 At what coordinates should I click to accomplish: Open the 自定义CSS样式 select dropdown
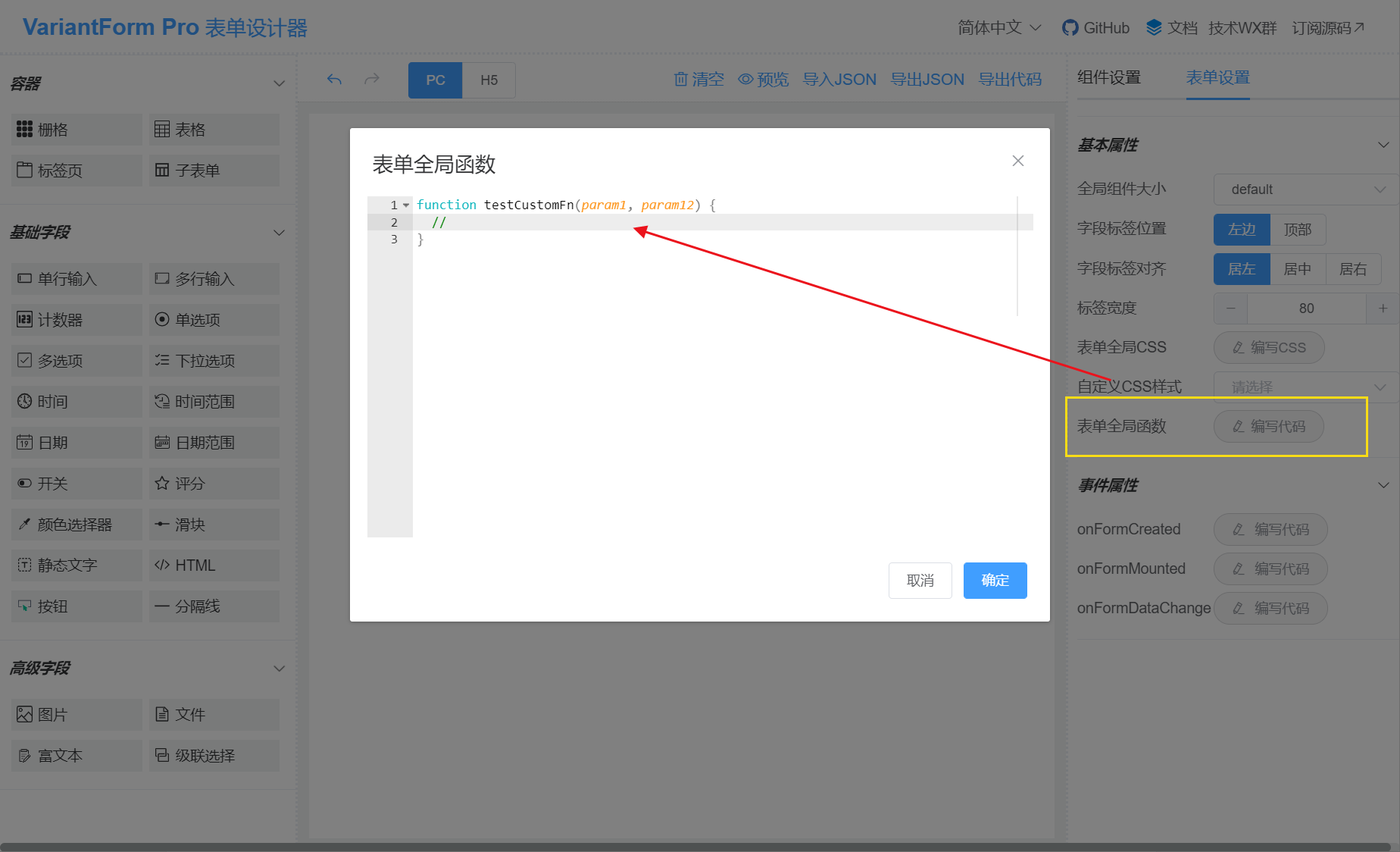point(1306,387)
